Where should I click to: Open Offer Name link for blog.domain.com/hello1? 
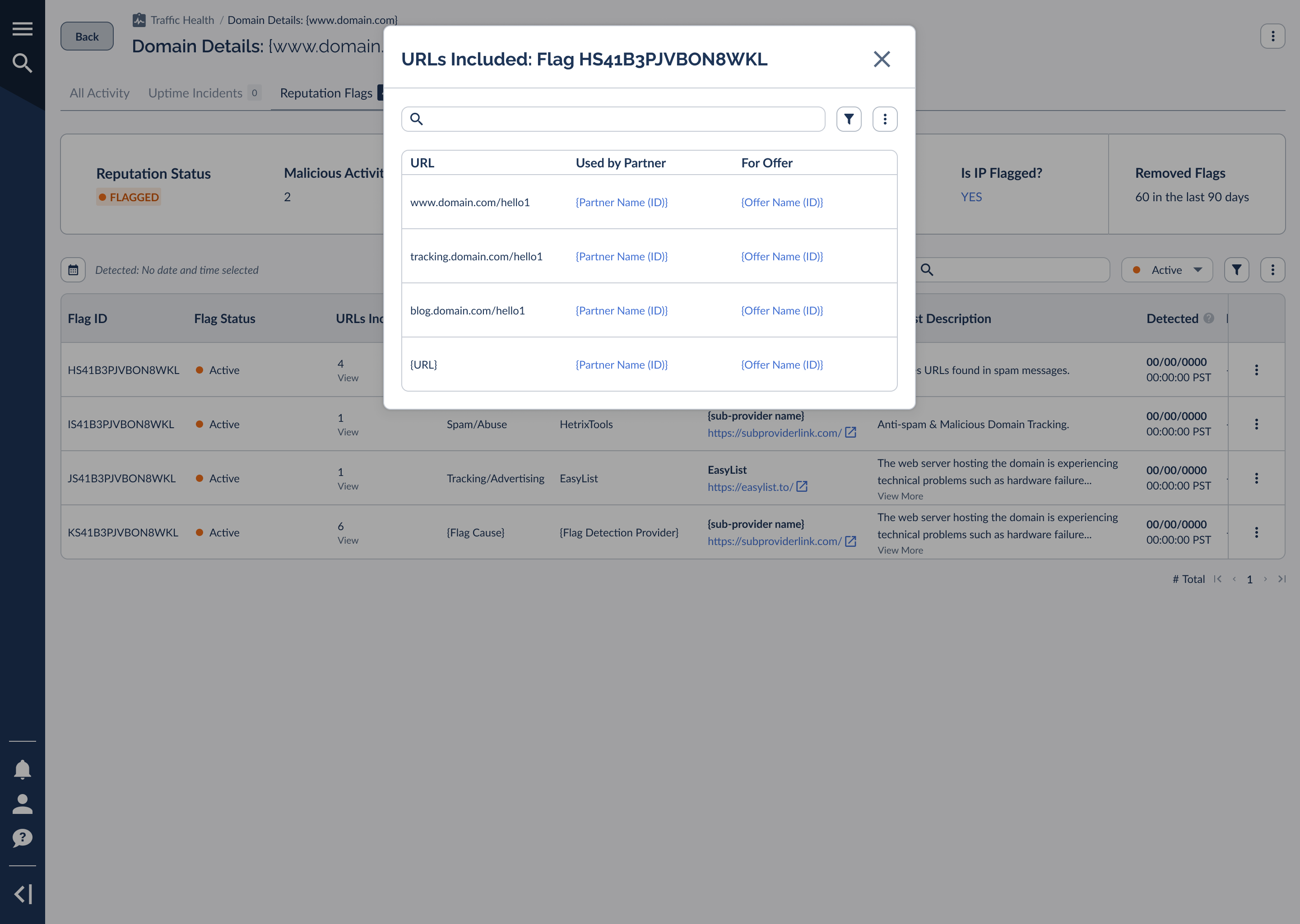(x=782, y=310)
